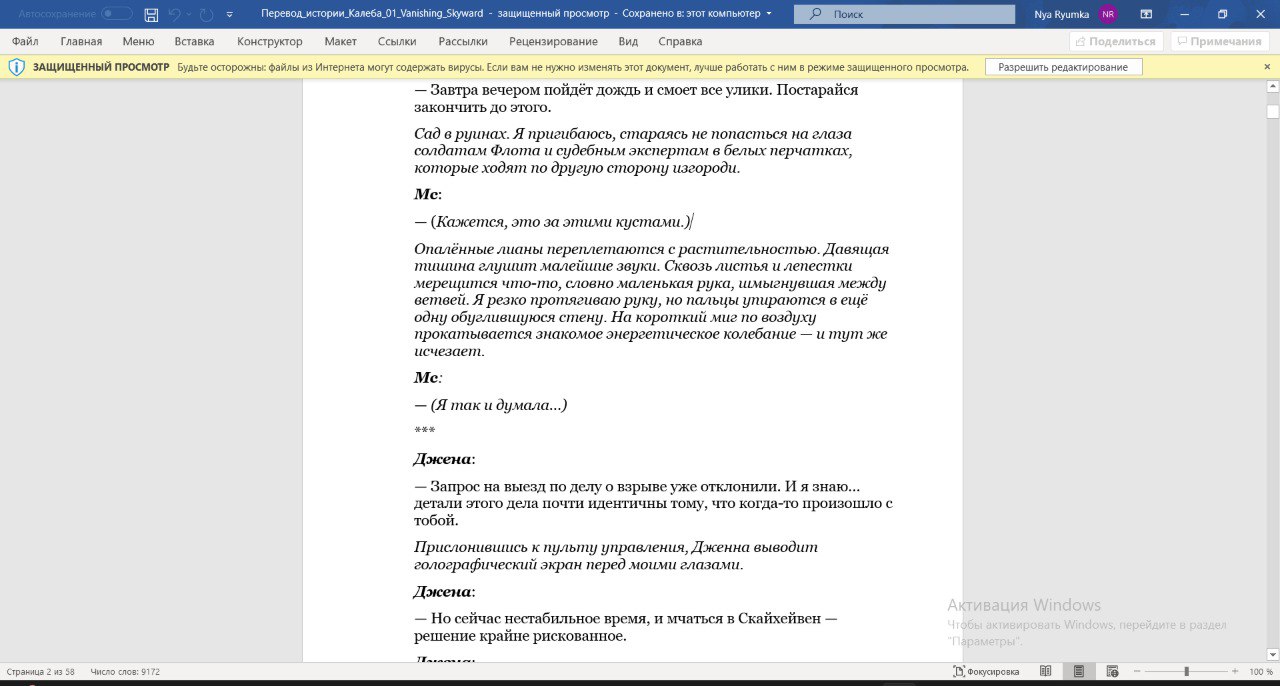The image size is (1280, 686).
Task: Click the Число слов: 9172 indicator
Action: pyautogui.click(x=125, y=672)
